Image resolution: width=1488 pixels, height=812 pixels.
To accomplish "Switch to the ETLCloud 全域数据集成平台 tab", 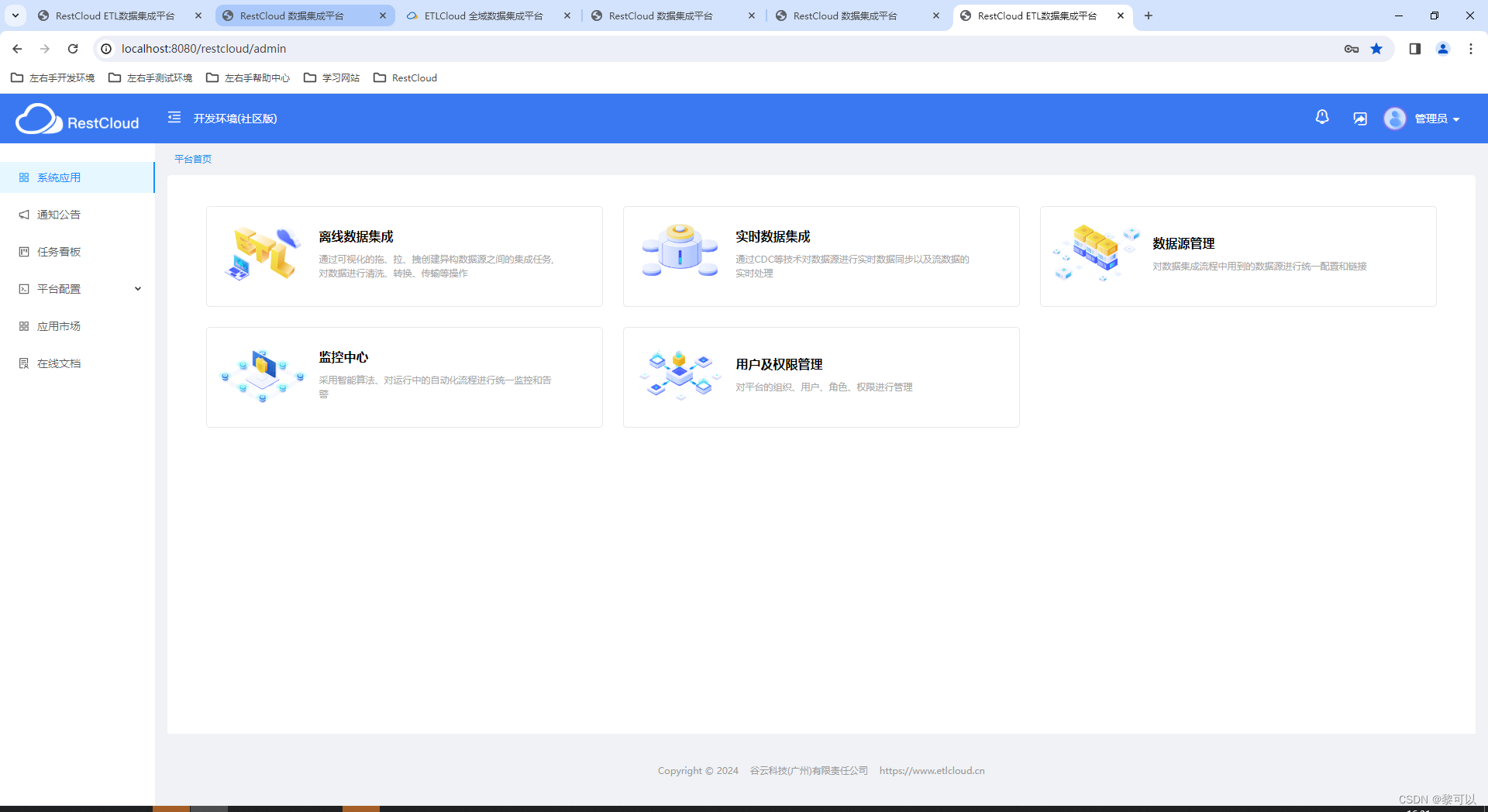I will tap(480, 15).
